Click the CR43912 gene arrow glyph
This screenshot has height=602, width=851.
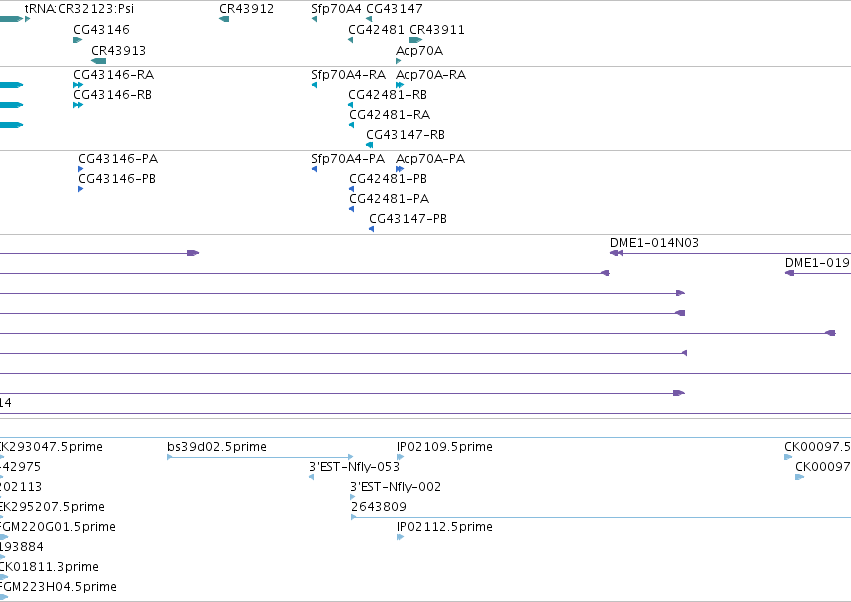click(224, 19)
